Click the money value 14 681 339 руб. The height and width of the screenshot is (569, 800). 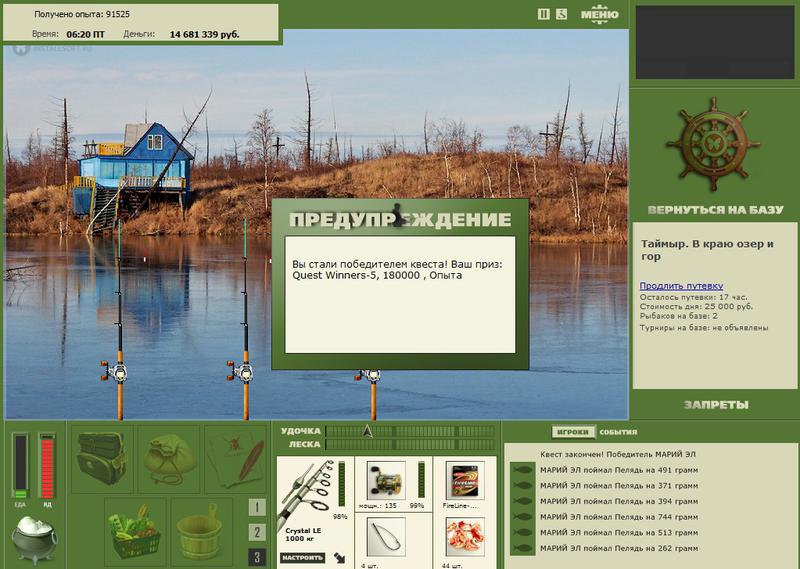click(204, 34)
